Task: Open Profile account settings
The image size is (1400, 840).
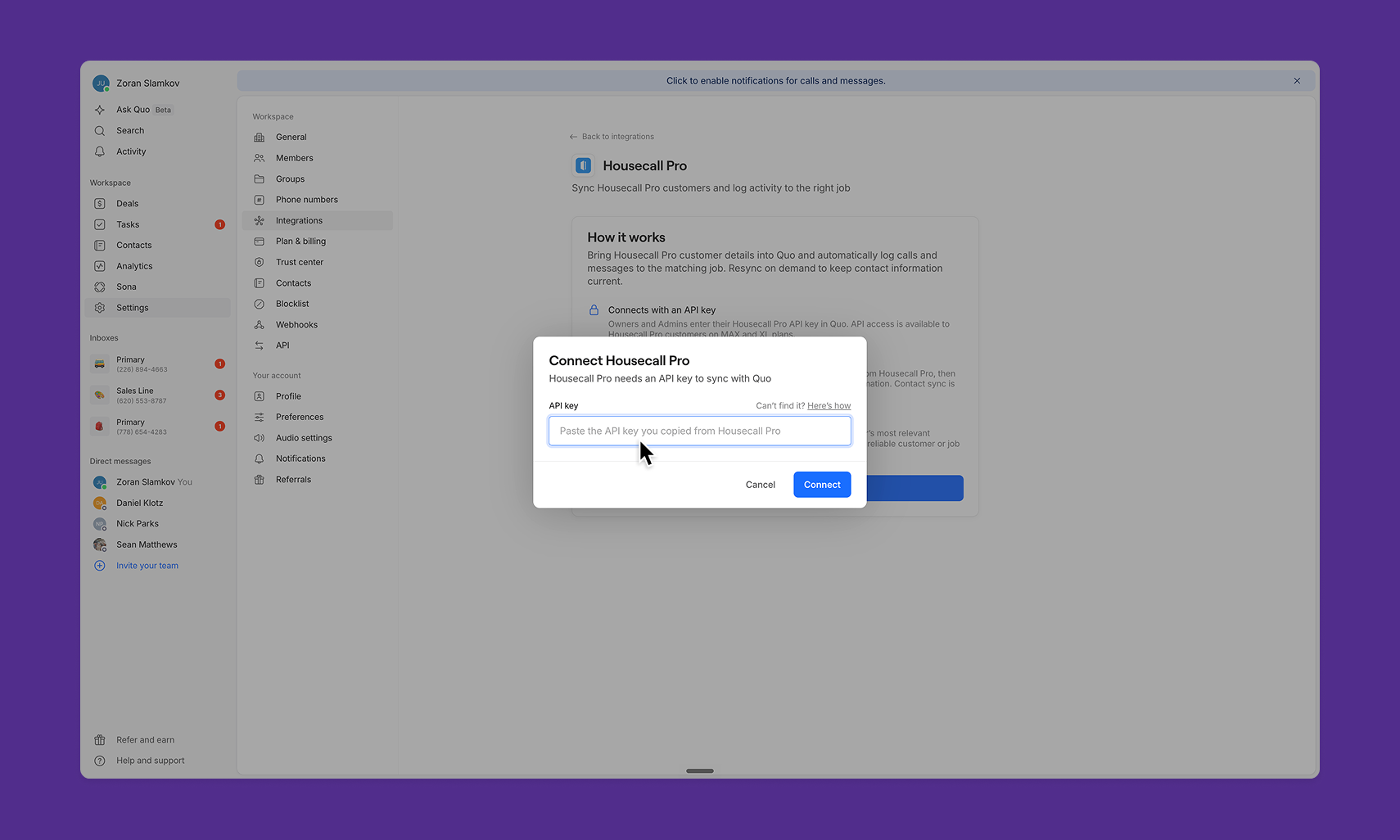Action: pos(318,396)
